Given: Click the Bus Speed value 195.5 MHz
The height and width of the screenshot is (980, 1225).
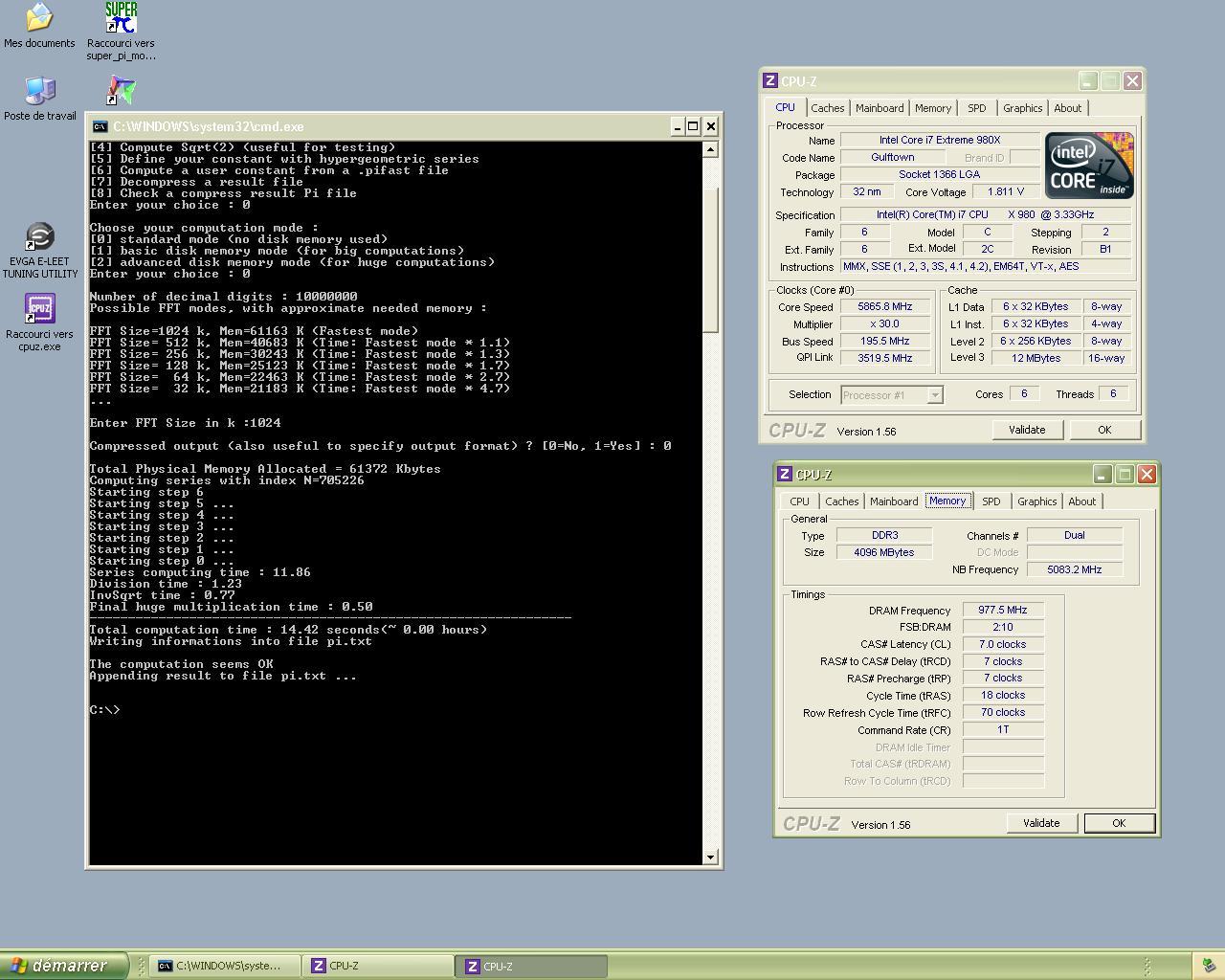Looking at the screenshot, I should pos(885,341).
